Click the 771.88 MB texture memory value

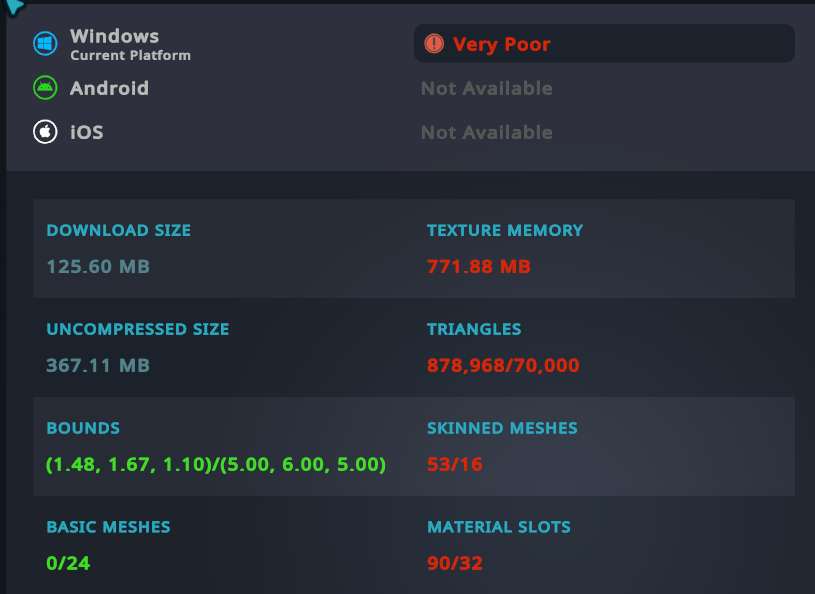pos(479,267)
